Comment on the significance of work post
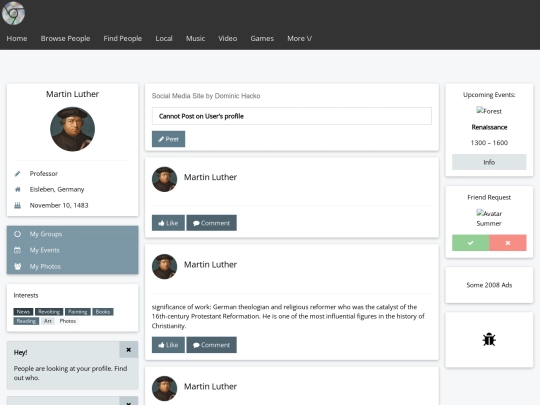Viewport: 540px width, 405px height. (211, 345)
